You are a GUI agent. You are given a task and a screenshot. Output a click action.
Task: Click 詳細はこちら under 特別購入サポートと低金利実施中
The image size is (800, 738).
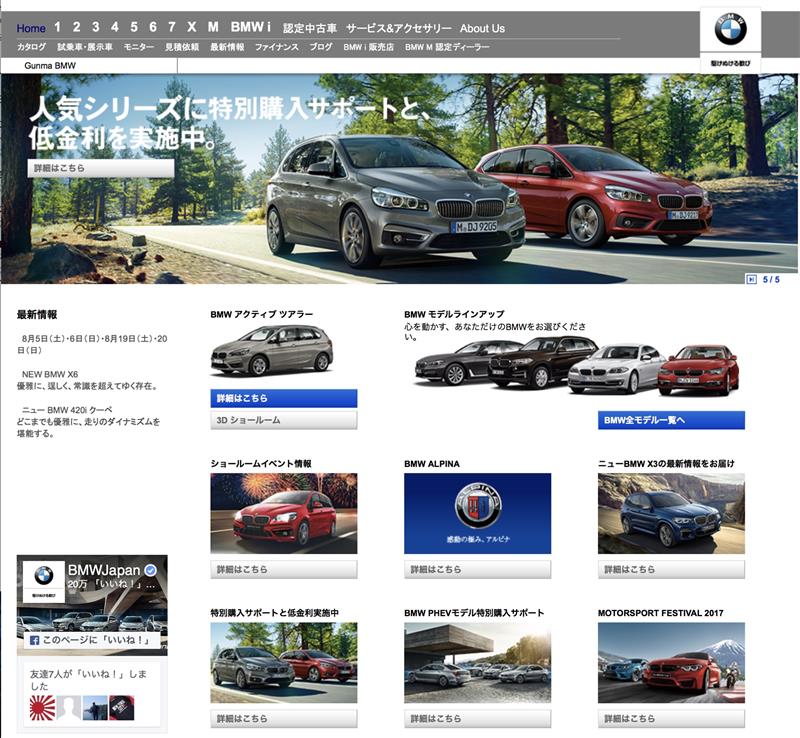pos(284,719)
